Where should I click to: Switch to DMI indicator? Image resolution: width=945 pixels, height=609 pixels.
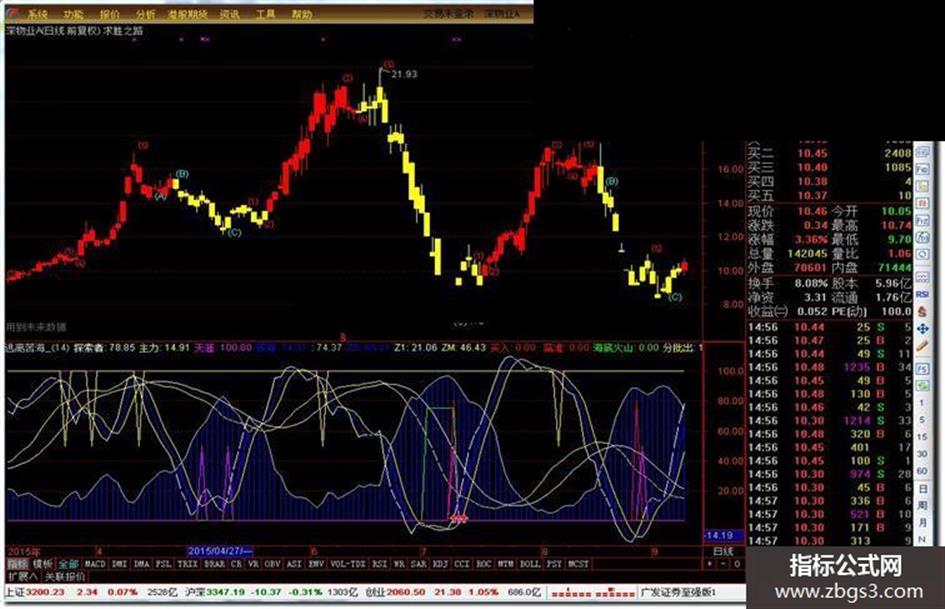[120, 564]
